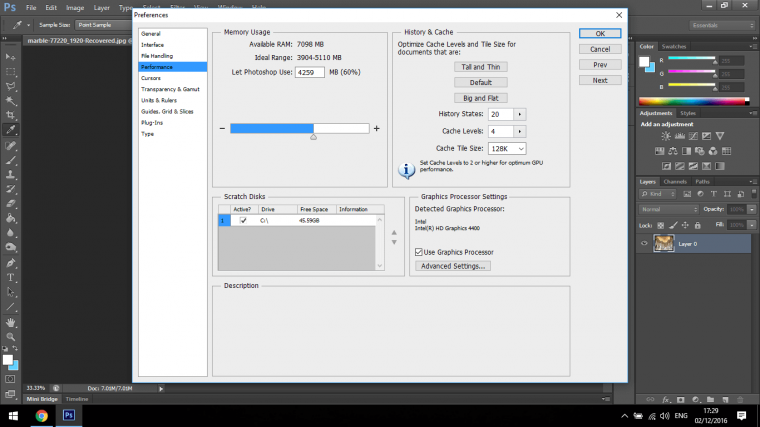Click the Big and Flat button
Screen dimensions: 760x427
point(481,98)
